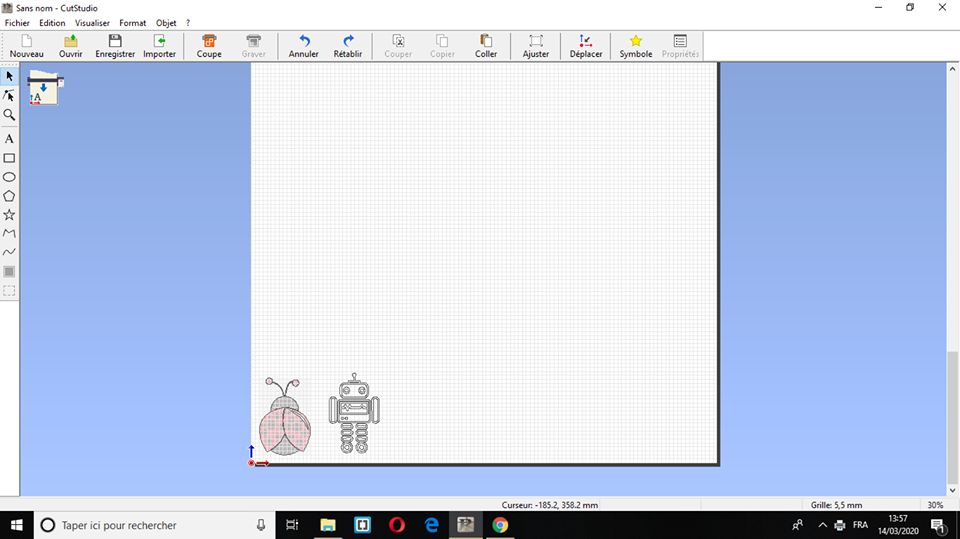Image resolution: width=960 pixels, height=539 pixels.
Task: Select the curve drawing tool
Action: pos(9,252)
